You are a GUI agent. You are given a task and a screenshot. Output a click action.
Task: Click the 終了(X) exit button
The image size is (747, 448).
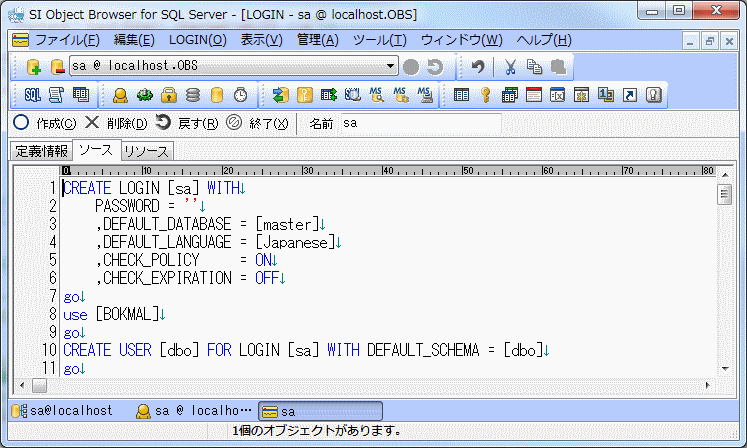coord(258,123)
